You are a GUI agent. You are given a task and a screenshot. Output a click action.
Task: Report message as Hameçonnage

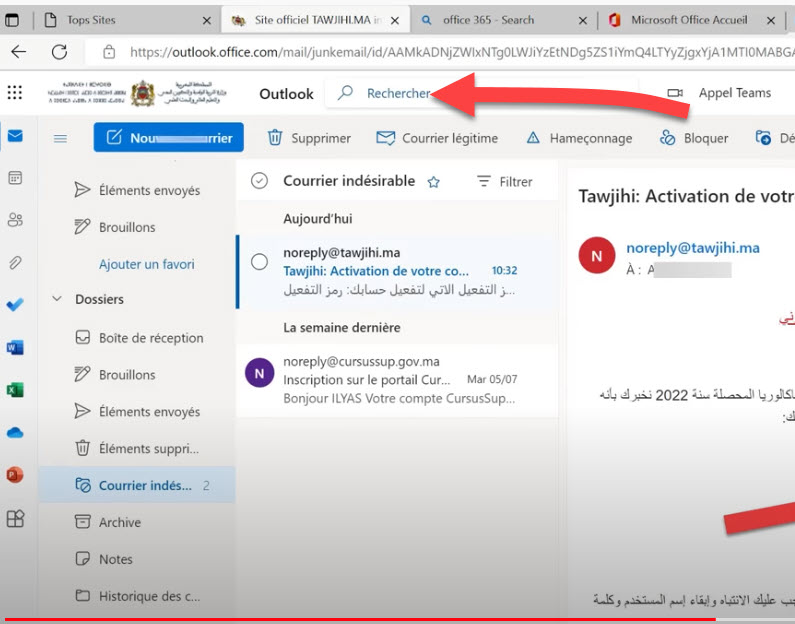pos(580,138)
